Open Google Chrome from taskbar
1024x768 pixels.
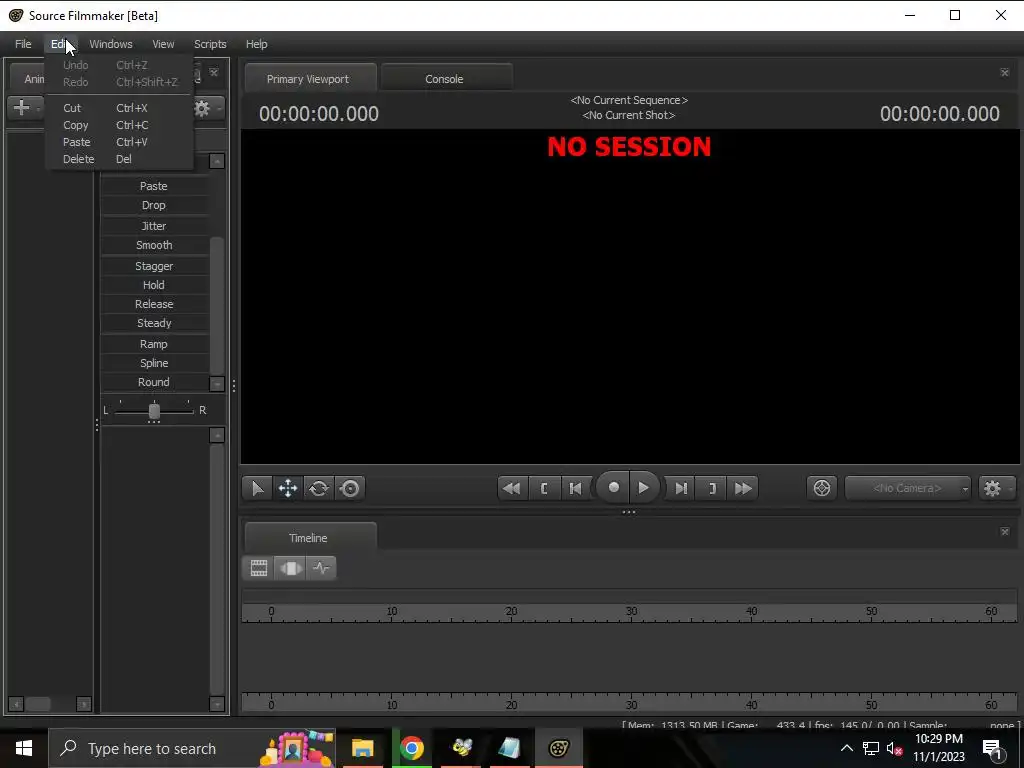(412, 748)
